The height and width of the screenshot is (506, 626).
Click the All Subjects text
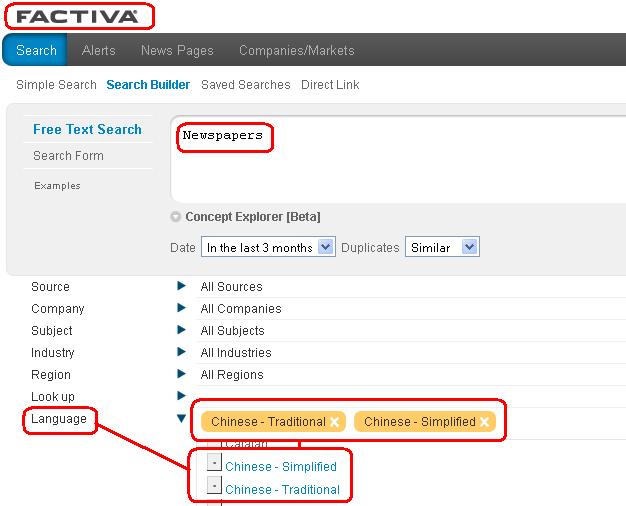tap(232, 330)
